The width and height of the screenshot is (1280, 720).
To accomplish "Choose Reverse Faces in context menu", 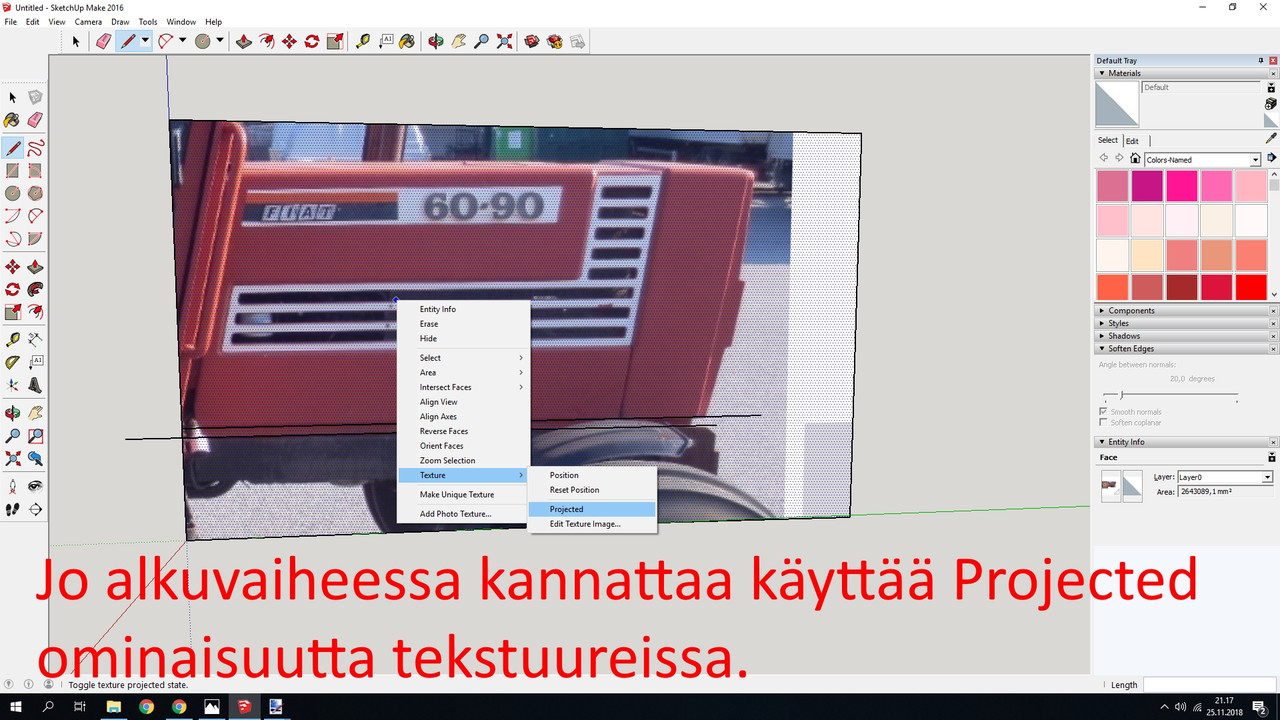I will pos(462,431).
